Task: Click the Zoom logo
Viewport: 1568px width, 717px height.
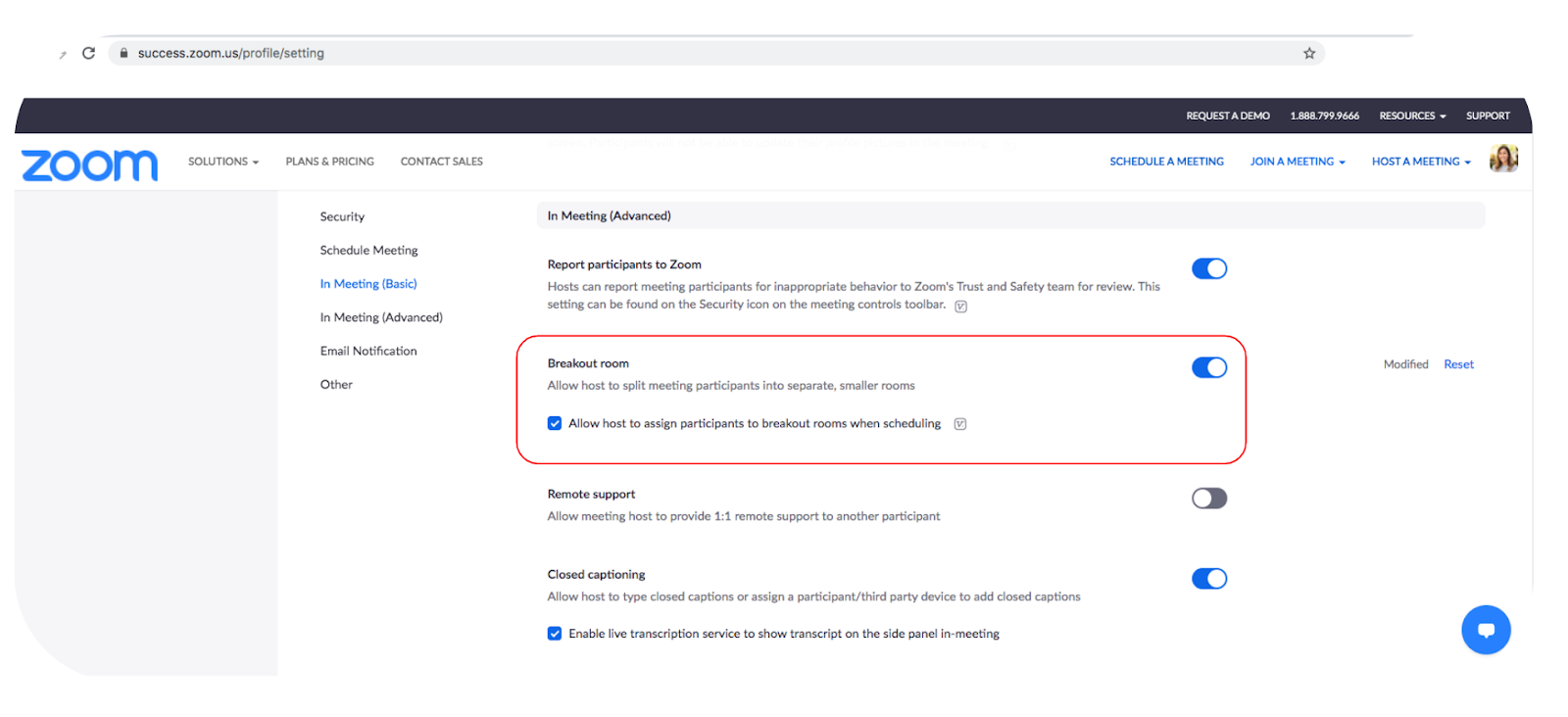Action: 89,165
